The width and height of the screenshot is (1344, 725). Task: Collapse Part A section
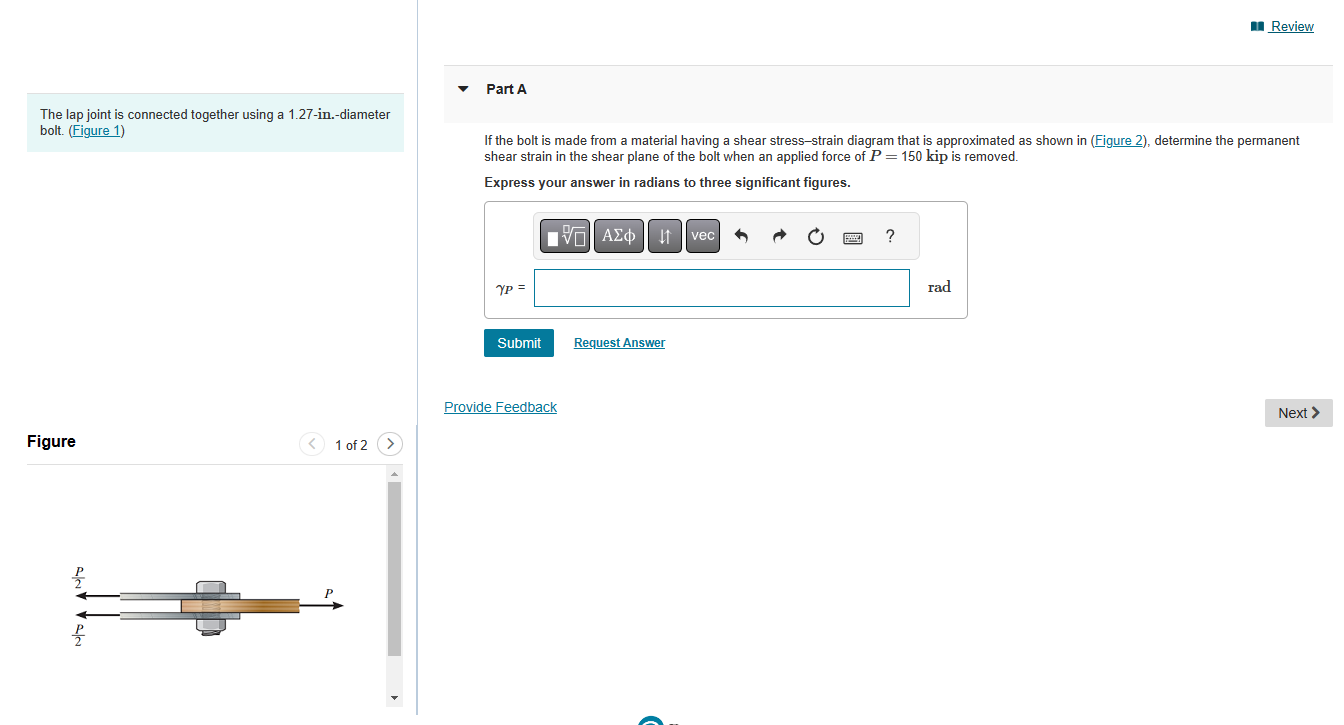tap(463, 89)
